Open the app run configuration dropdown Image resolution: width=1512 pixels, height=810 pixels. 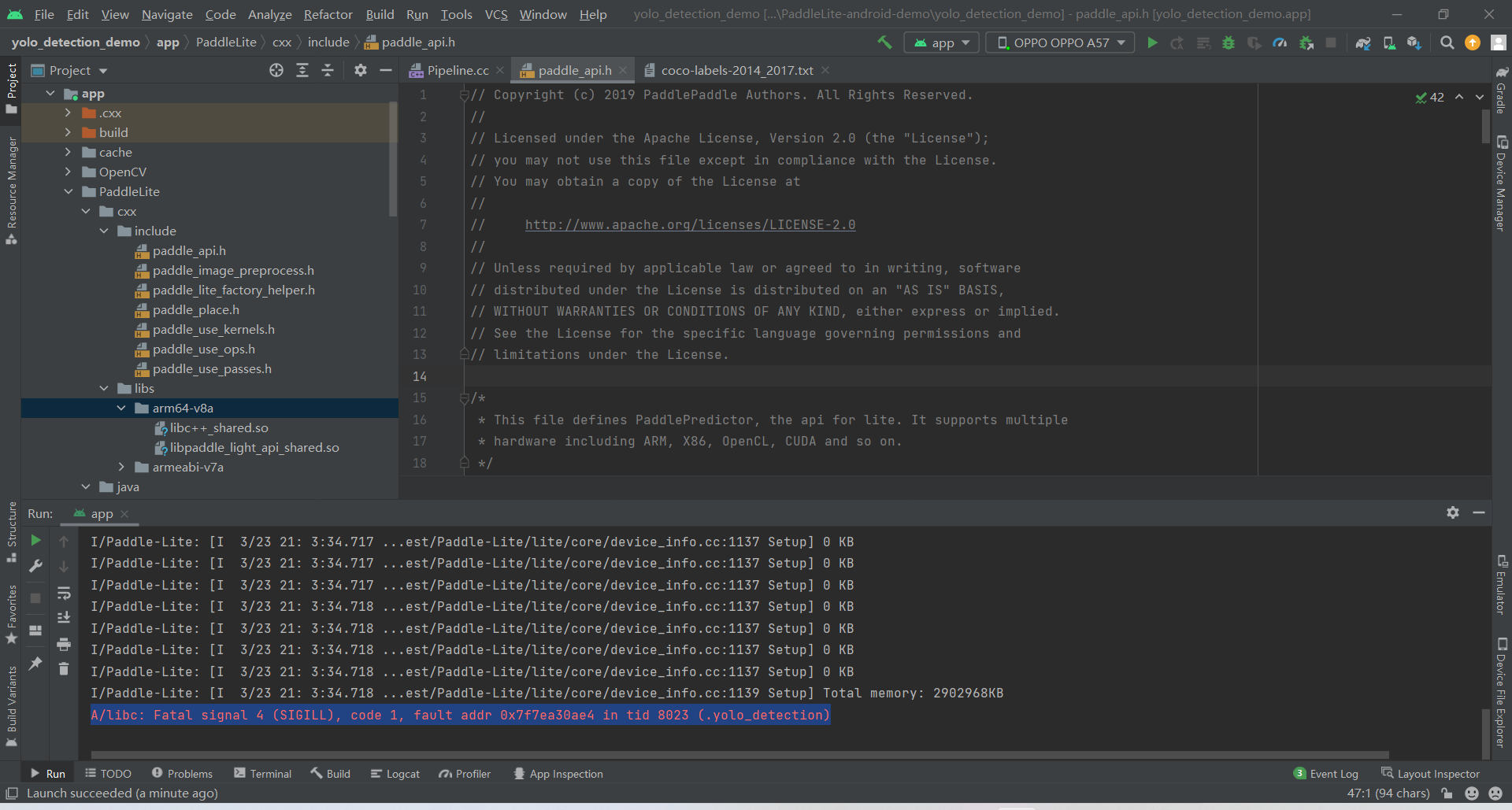tap(942, 43)
